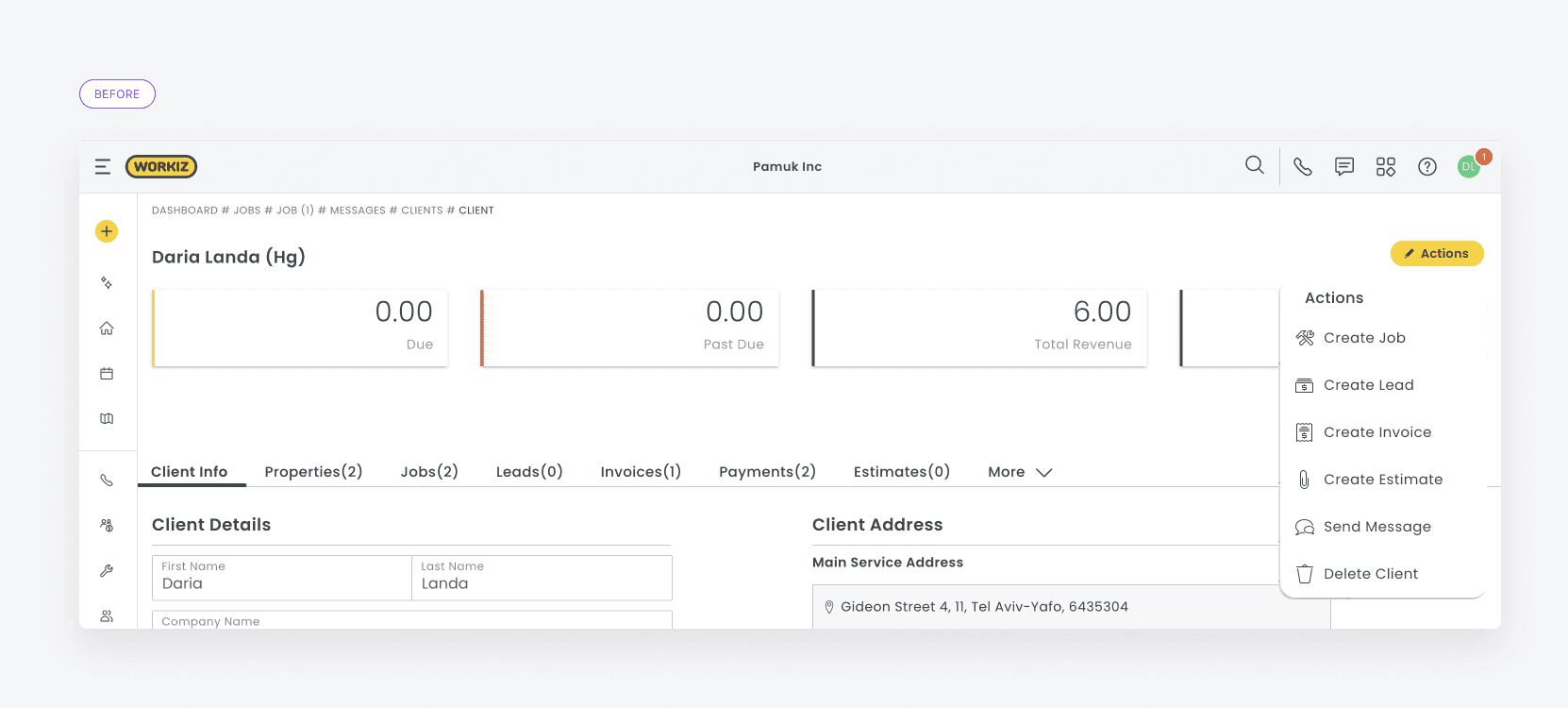Open the Jobs(2) tab
The height and width of the screenshot is (708, 1568).
tap(429, 472)
